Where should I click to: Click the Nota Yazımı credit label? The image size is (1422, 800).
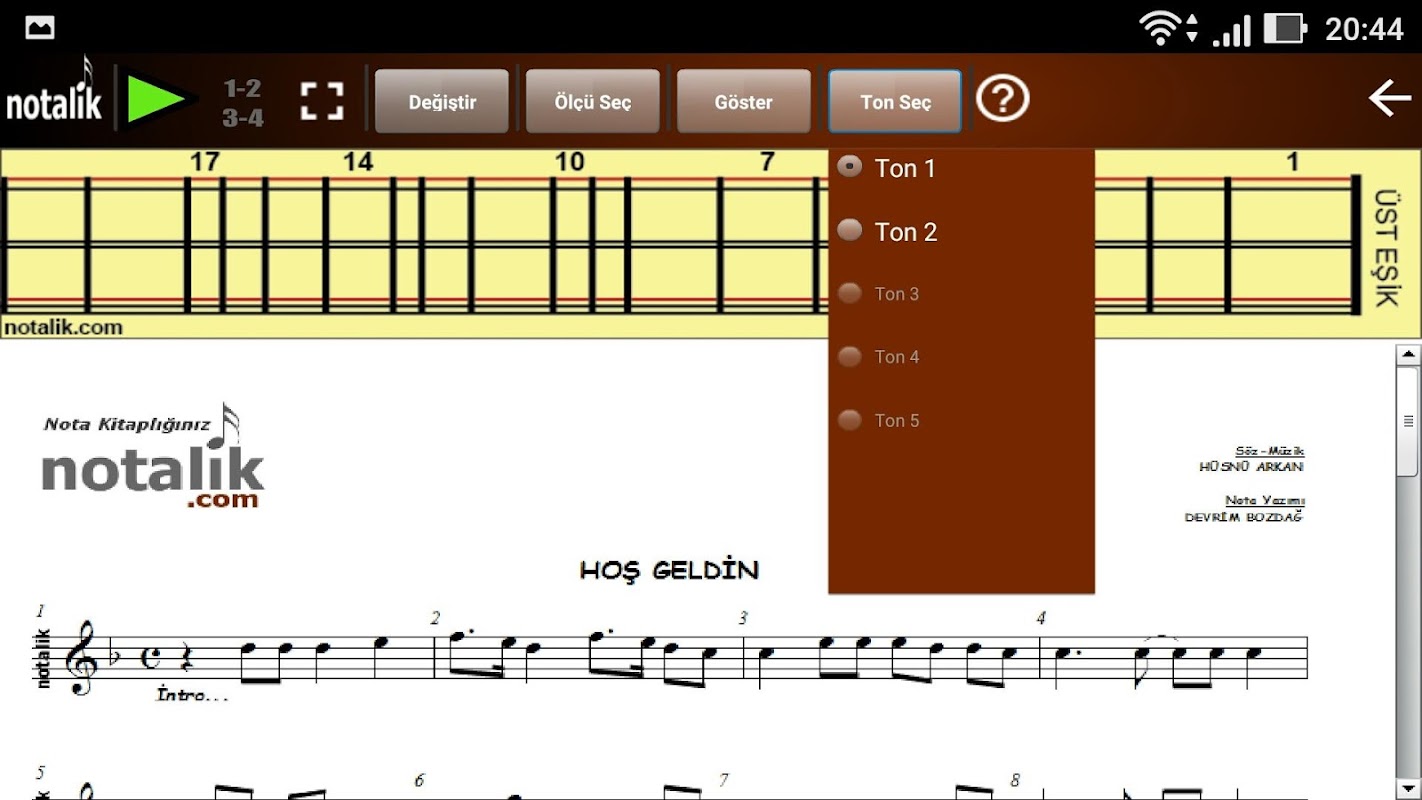(x=1265, y=501)
